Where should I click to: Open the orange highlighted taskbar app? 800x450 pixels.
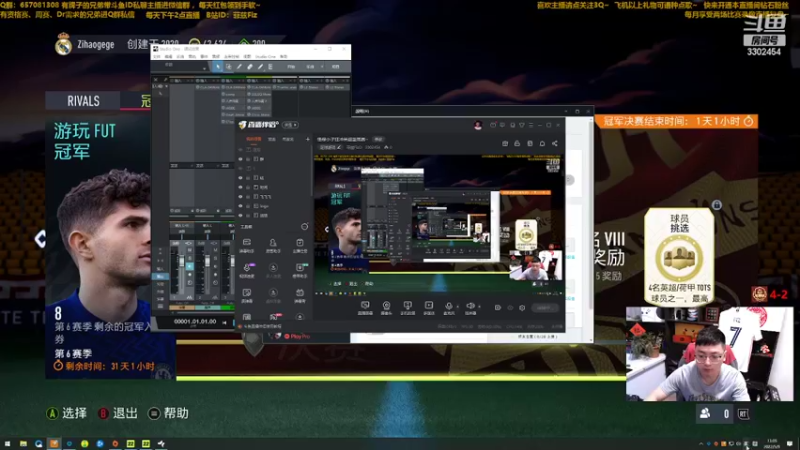tap(54, 443)
